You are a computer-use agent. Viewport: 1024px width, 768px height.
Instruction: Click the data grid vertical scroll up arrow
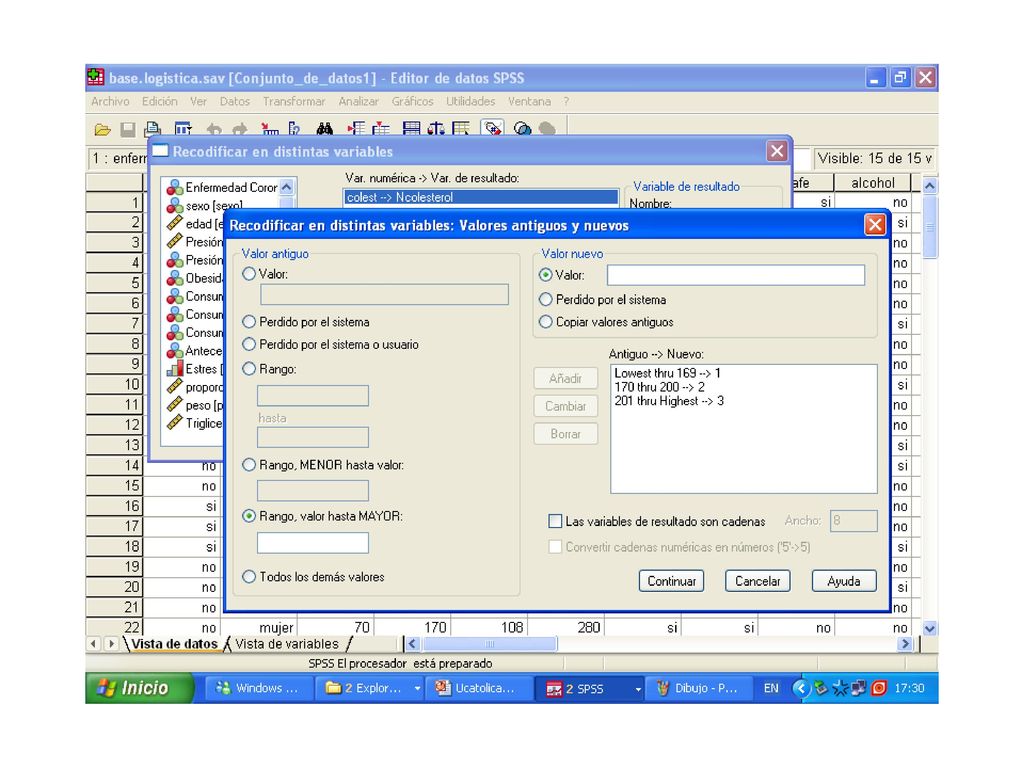tap(929, 185)
